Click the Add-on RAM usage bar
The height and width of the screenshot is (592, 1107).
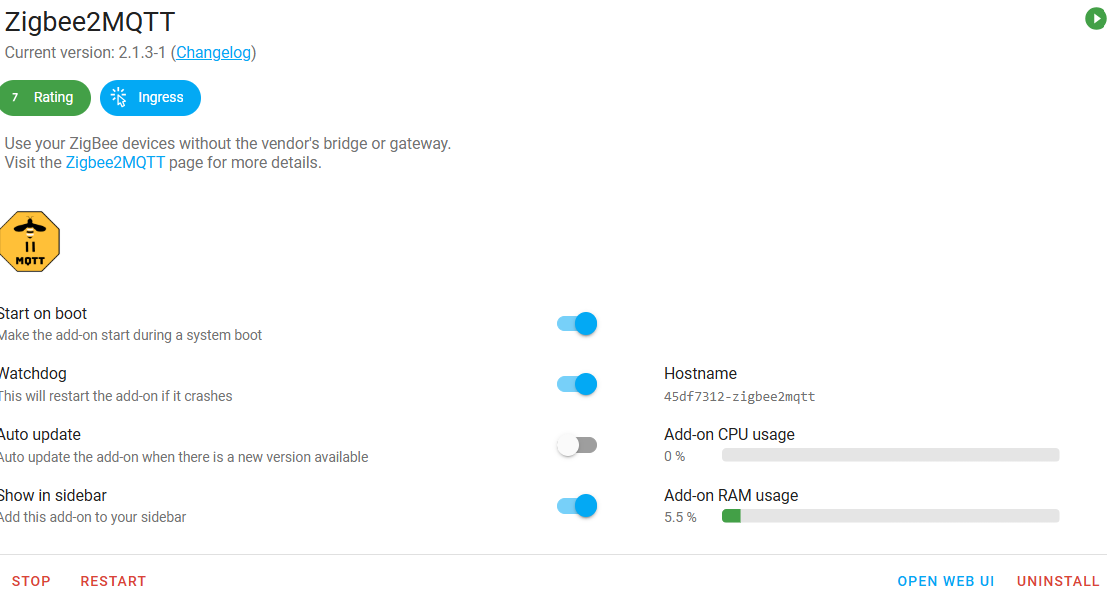point(890,516)
